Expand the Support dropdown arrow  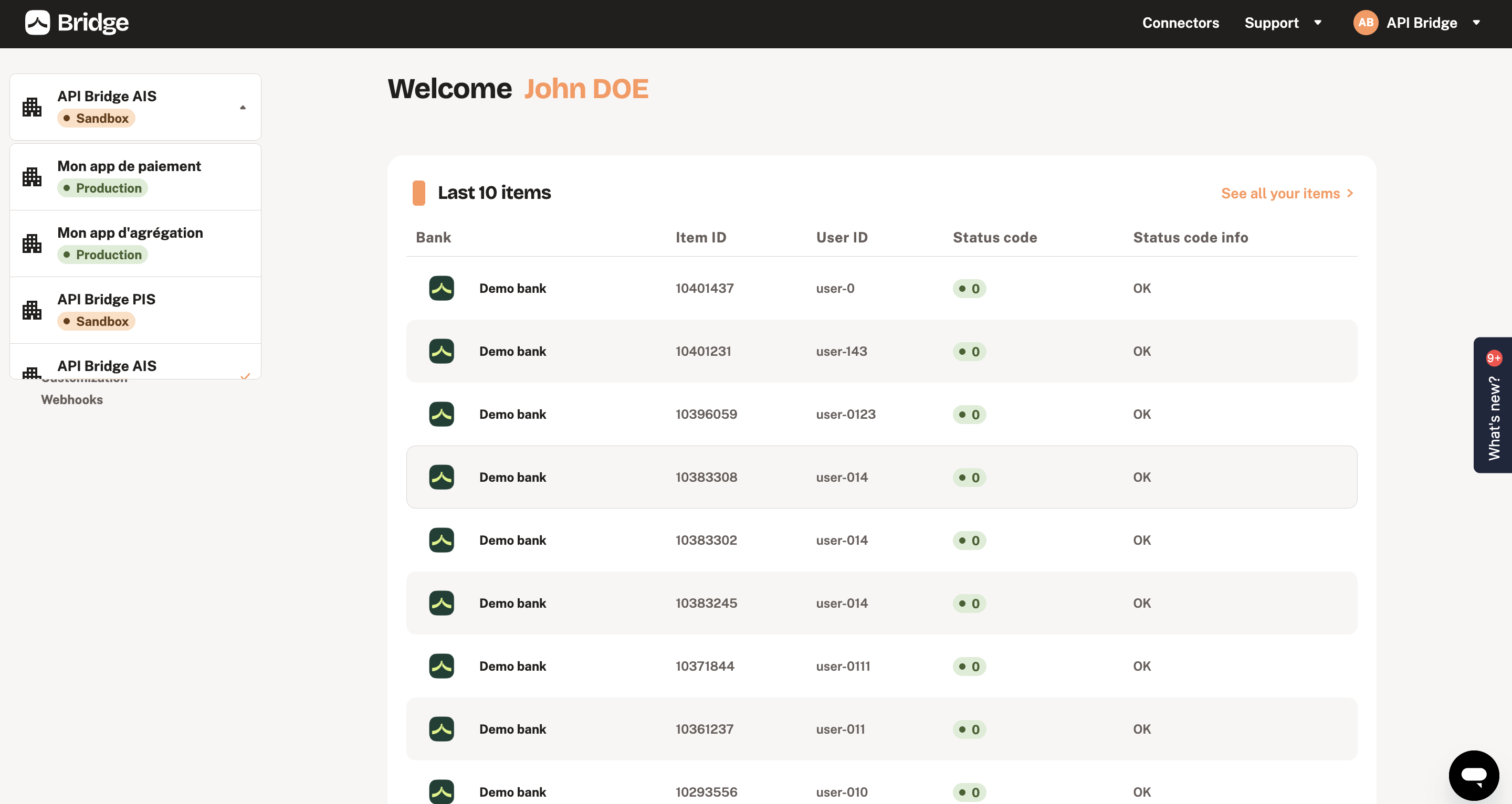click(1317, 23)
